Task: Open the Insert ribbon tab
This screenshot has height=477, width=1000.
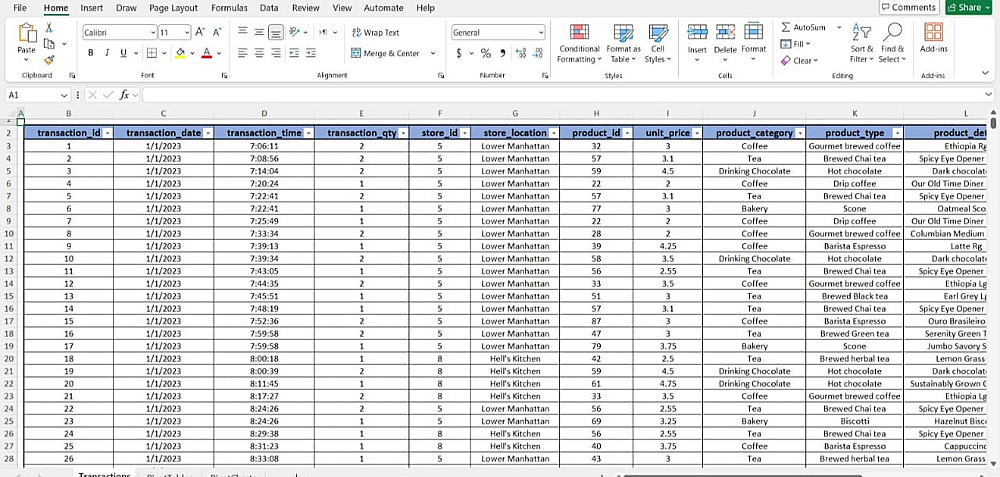Action: [92, 8]
